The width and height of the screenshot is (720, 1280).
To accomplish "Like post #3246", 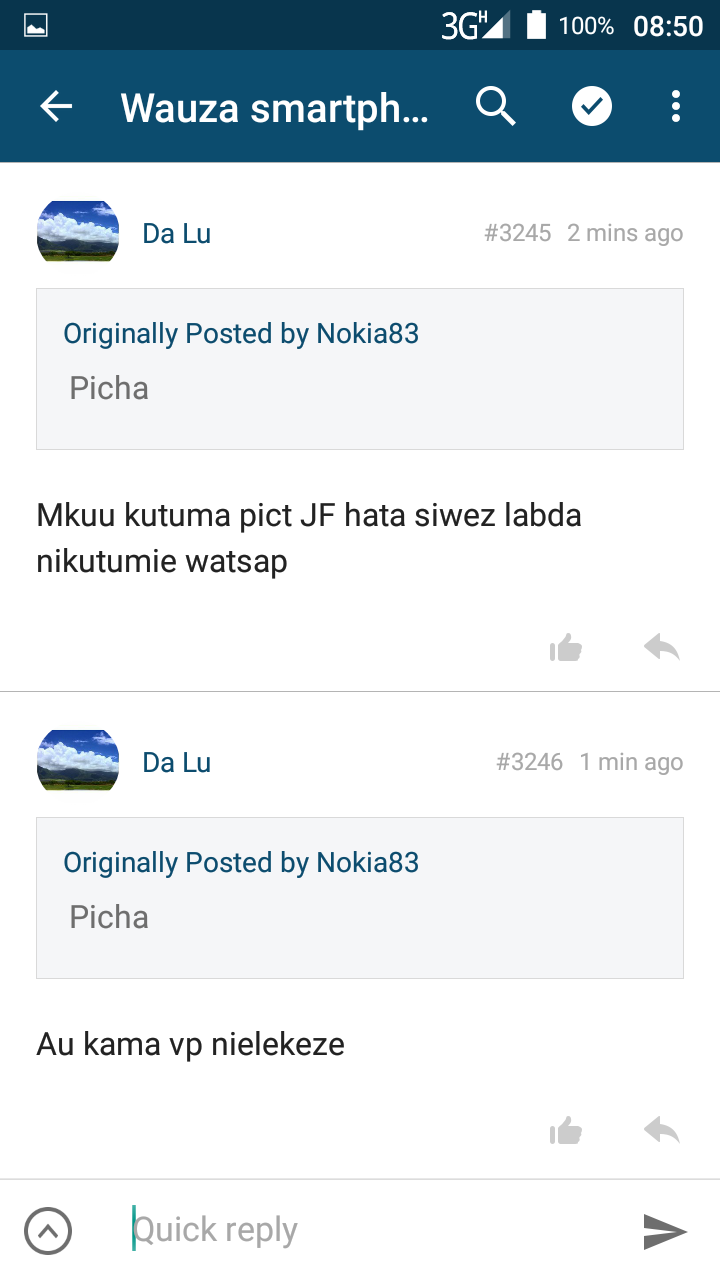I will (566, 1131).
